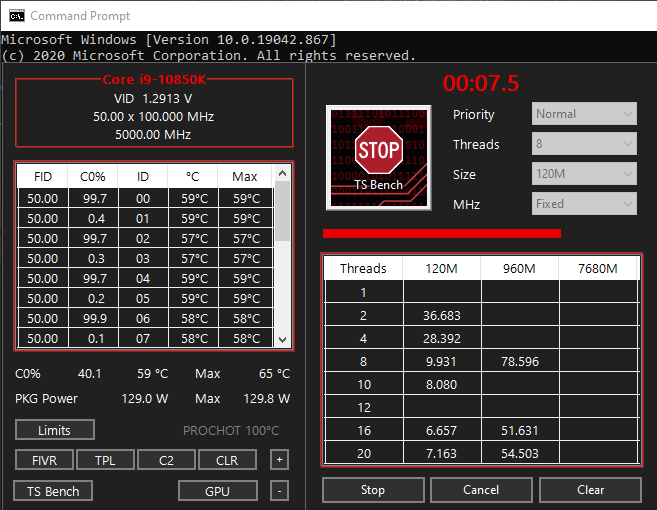657x510 pixels.
Task: Click the 0.4 C0% value for core 01
Action: click(x=94, y=218)
